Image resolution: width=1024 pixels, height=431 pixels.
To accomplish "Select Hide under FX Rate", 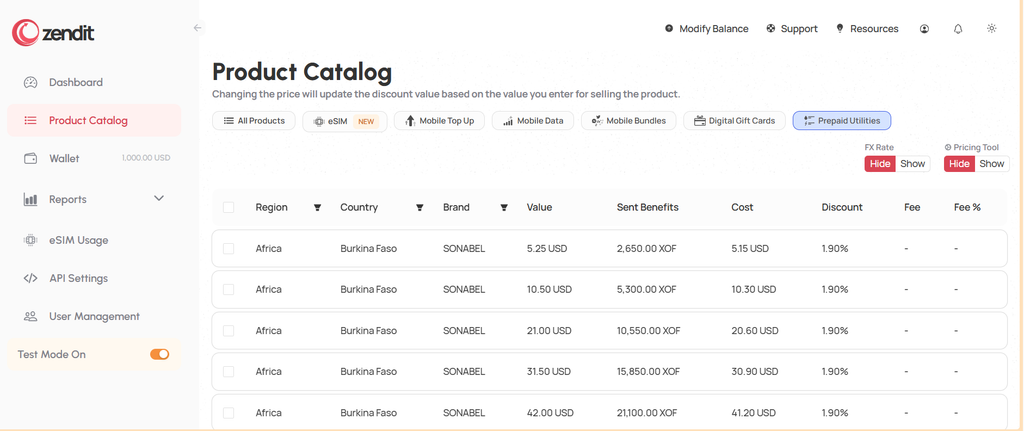I will tap(880, 164).
